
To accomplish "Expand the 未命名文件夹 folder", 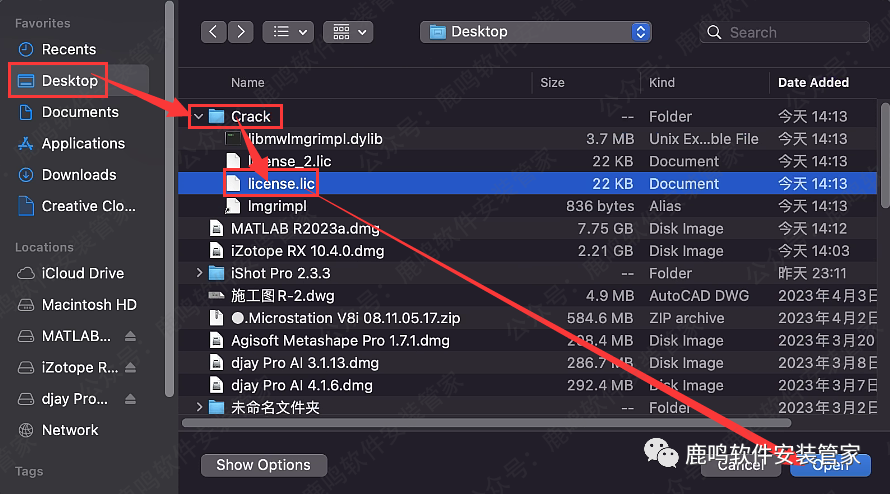I will 199,407.
